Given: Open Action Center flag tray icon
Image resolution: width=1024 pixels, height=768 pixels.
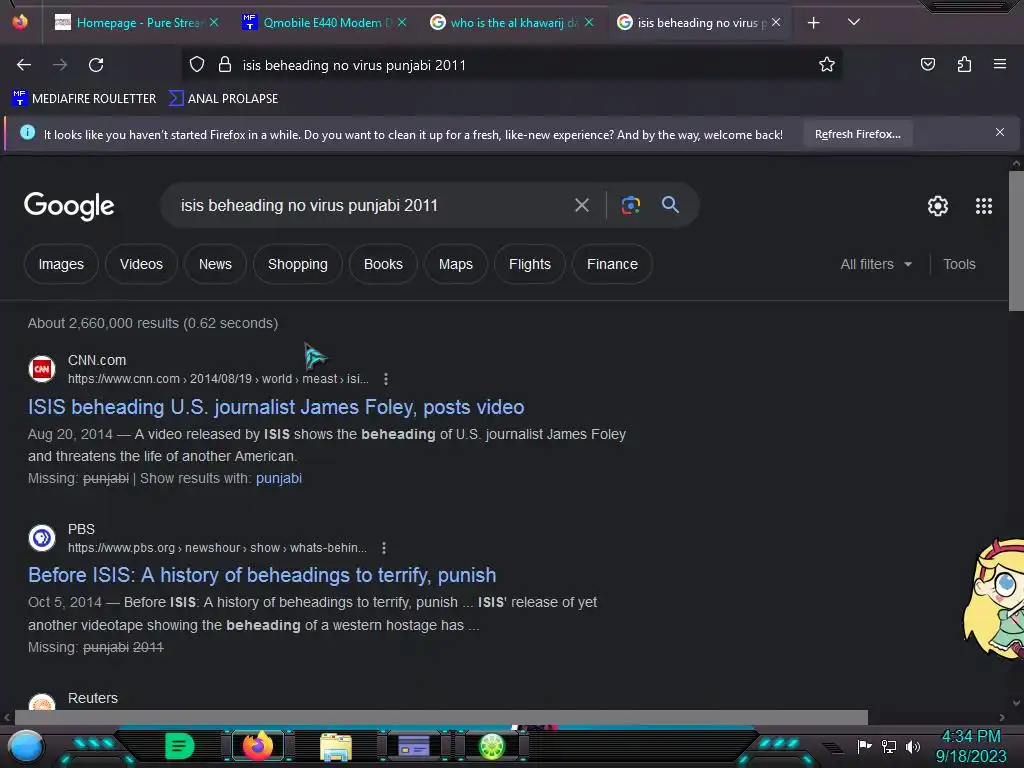Looking at the screenshot, I should point(864,746).
